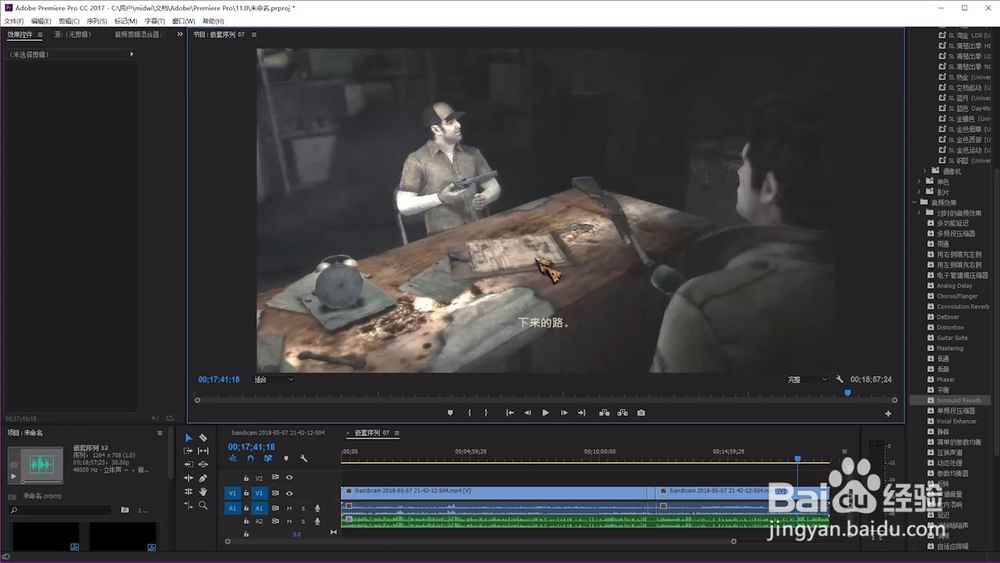This screenshot has height=563, width=1000.
Task: Switch to bandicam sequence timeline tab
Action: (277, 432)
